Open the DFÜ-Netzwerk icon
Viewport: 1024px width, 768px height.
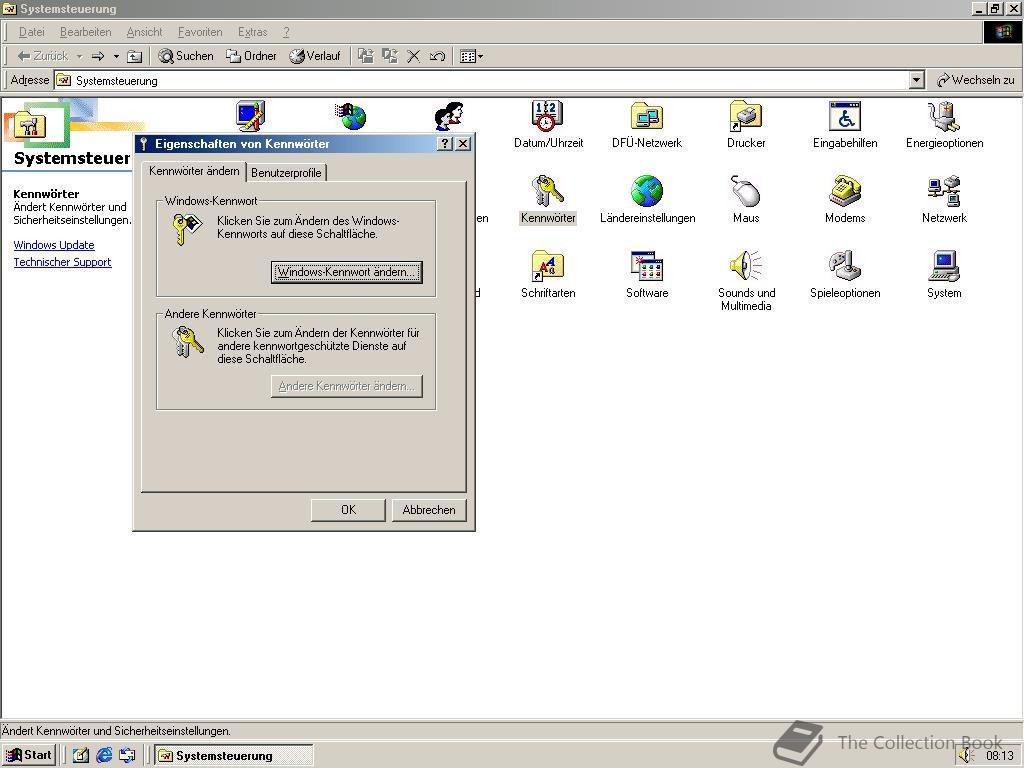click(x=647, y=117)
